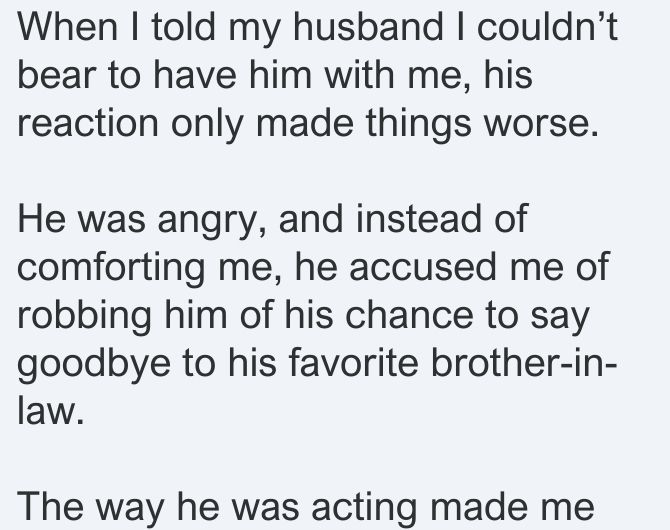Click the word "robbing" in second paragraph
670x530 pixels.
pyautogui.click(x=84, y=315)
